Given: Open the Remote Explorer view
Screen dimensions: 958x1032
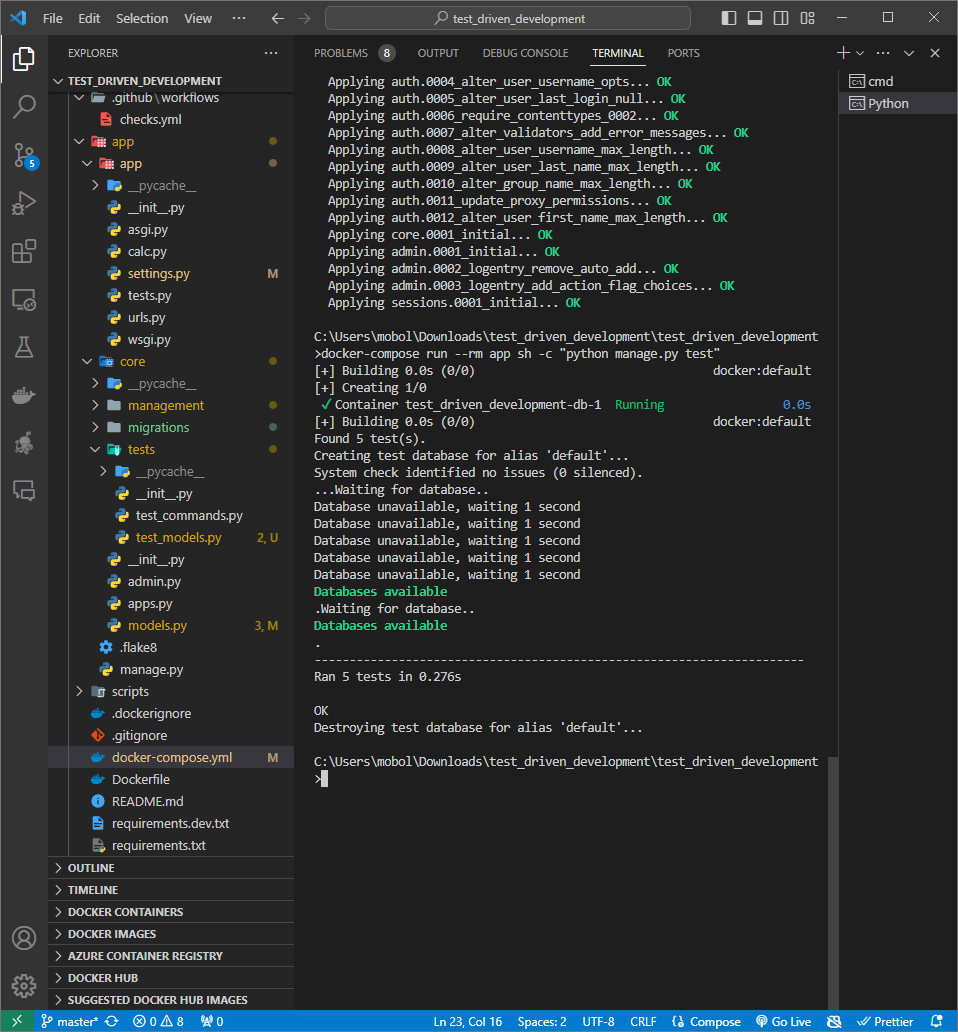Looking at the screenshot, I should pos(24,299).
